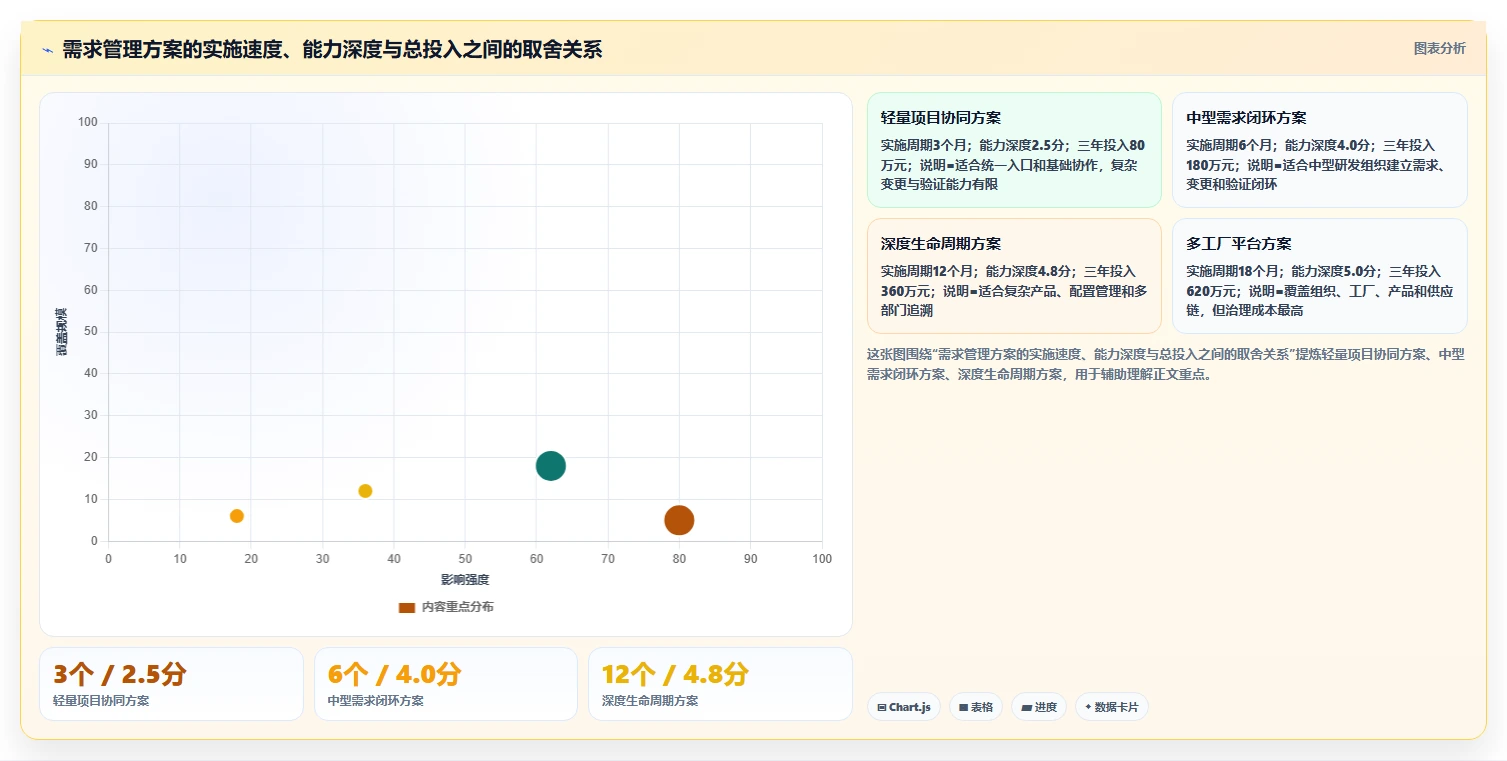
Task: Open the 多工厂平台方案 card
Action: tap(1320, 276)
